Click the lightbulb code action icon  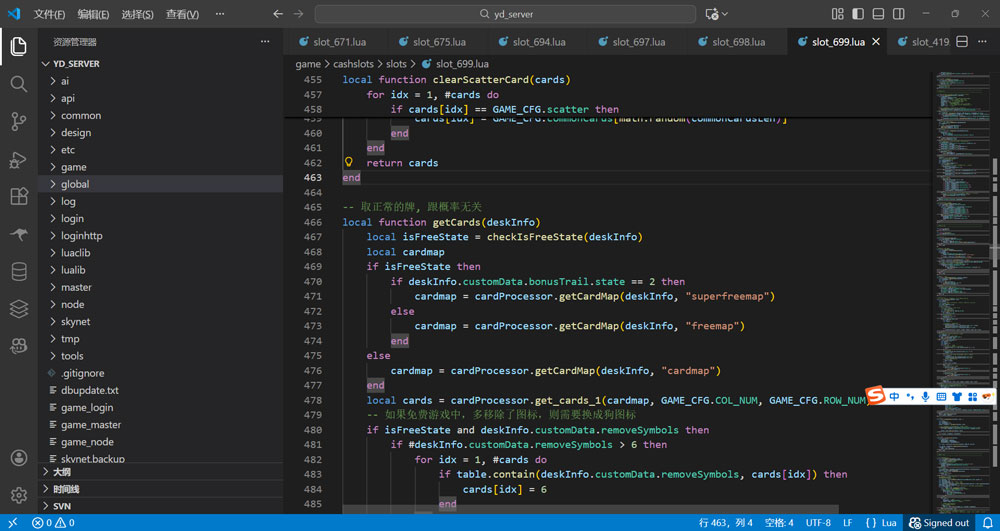point(349,162)
